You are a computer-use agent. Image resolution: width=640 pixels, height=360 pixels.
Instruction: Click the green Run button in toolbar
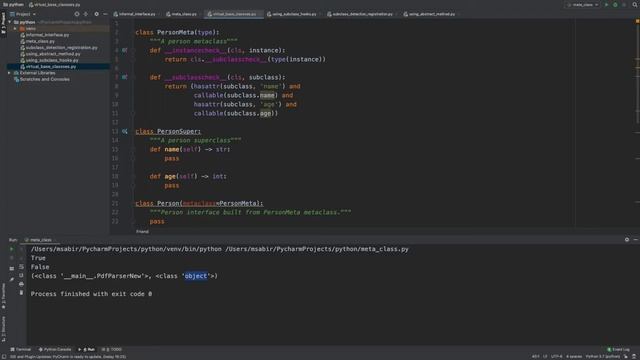click(606, 4)
